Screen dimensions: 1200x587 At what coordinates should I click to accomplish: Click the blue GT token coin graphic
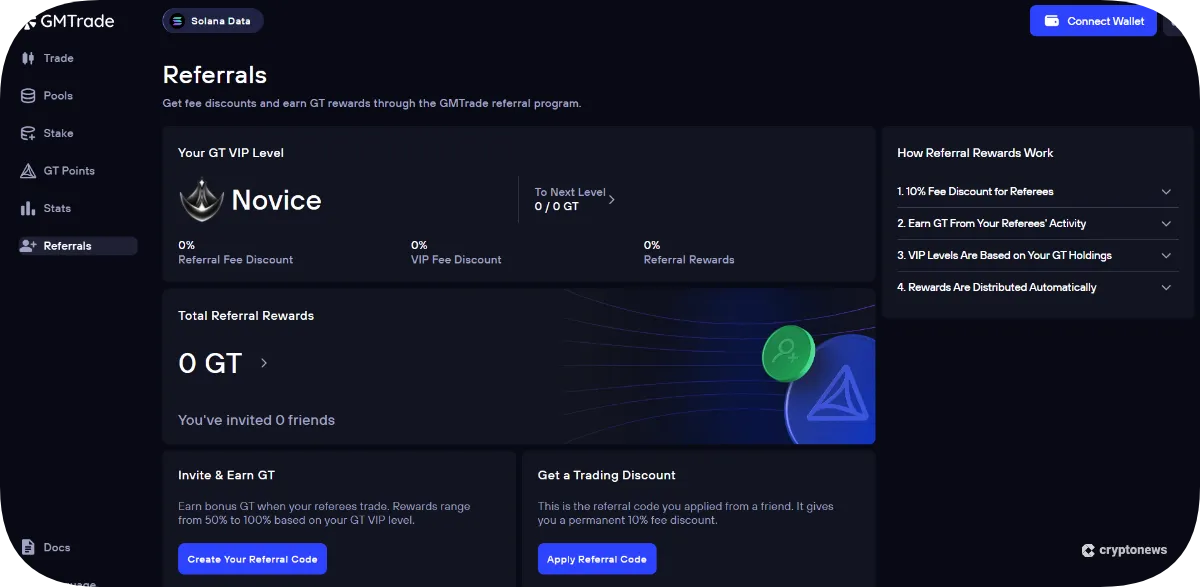[x=832, y=392]
